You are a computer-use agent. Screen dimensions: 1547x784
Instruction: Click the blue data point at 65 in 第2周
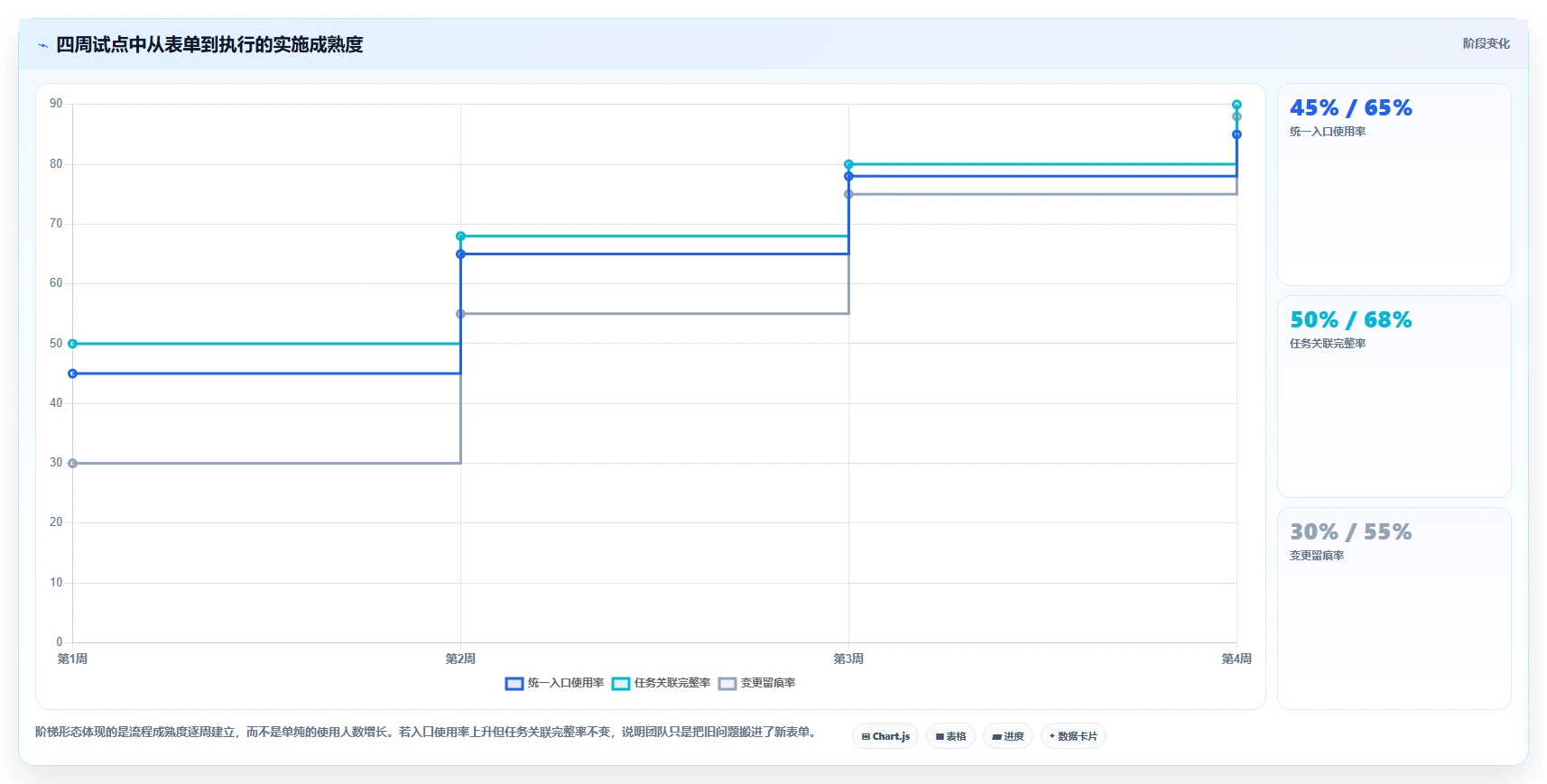click(460, 254)
